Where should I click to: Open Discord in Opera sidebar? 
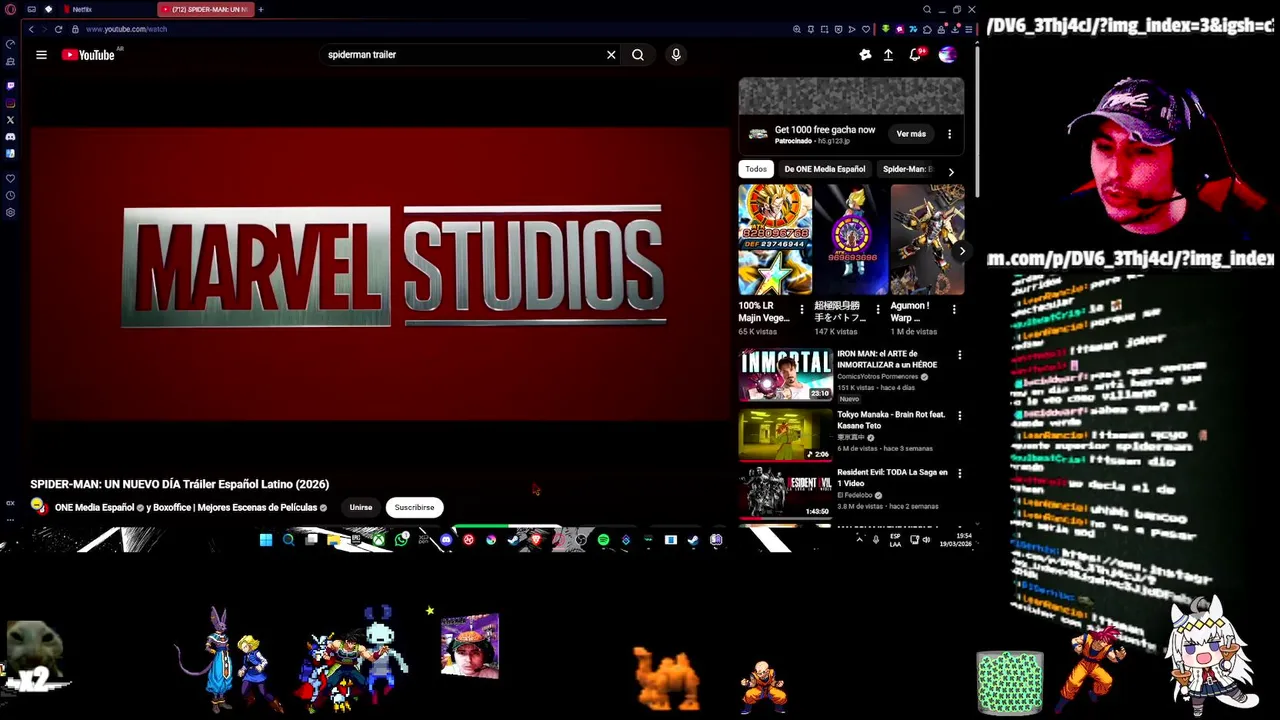10,137
